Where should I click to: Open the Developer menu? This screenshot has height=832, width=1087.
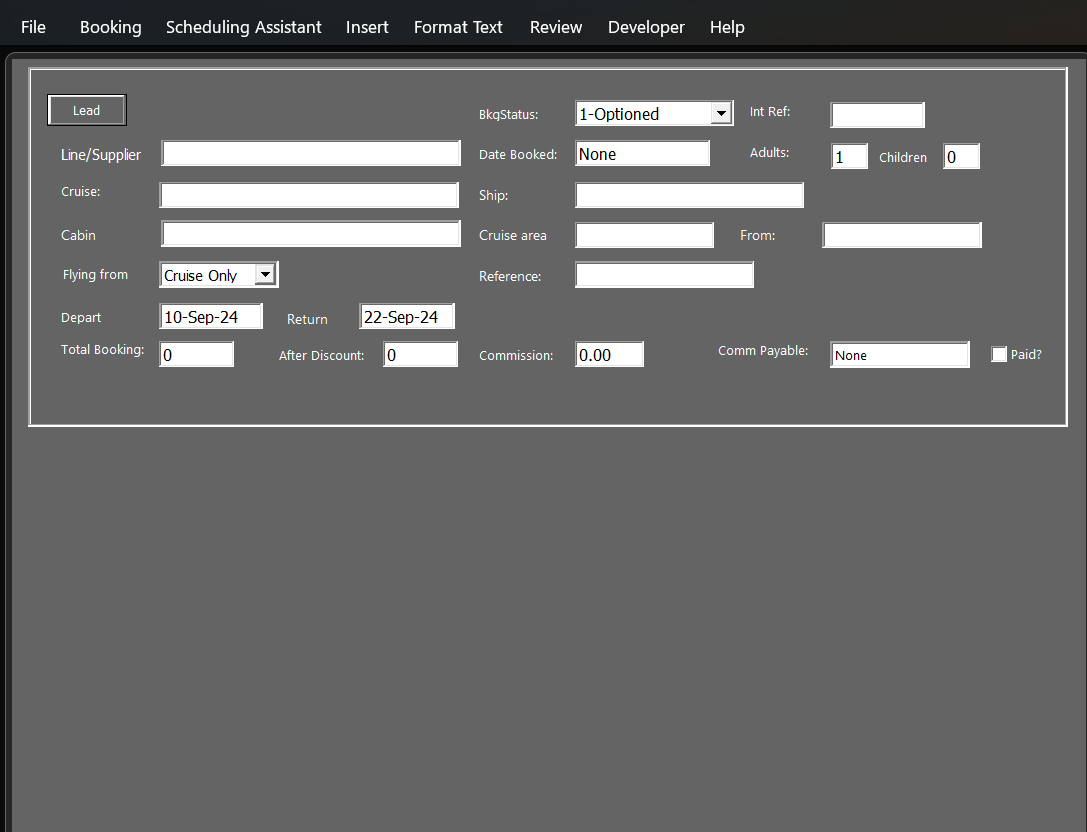pyautogui.click(x=646, y=27)
